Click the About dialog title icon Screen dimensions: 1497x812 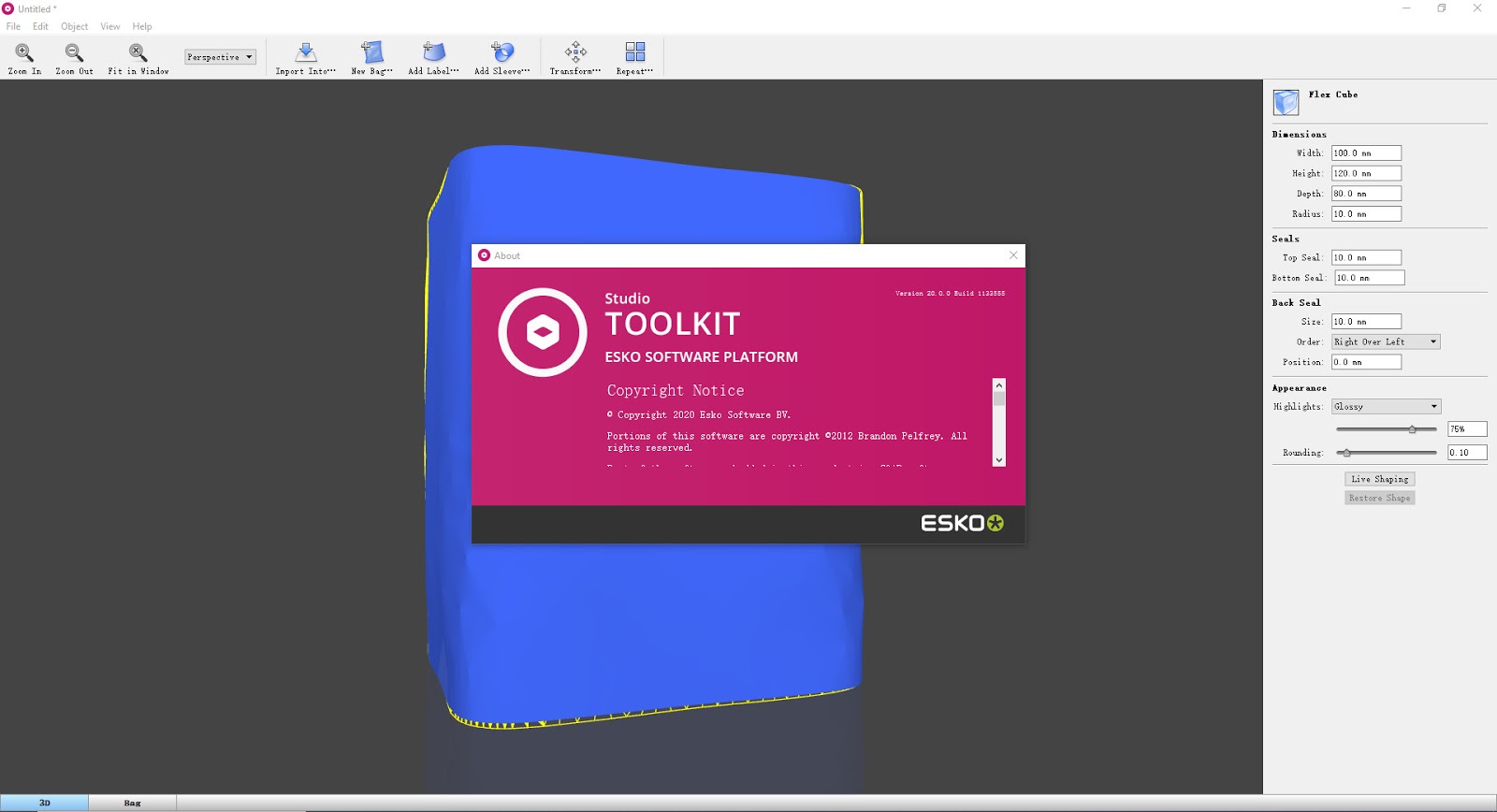pyautogui.click(x=484, y=255)
